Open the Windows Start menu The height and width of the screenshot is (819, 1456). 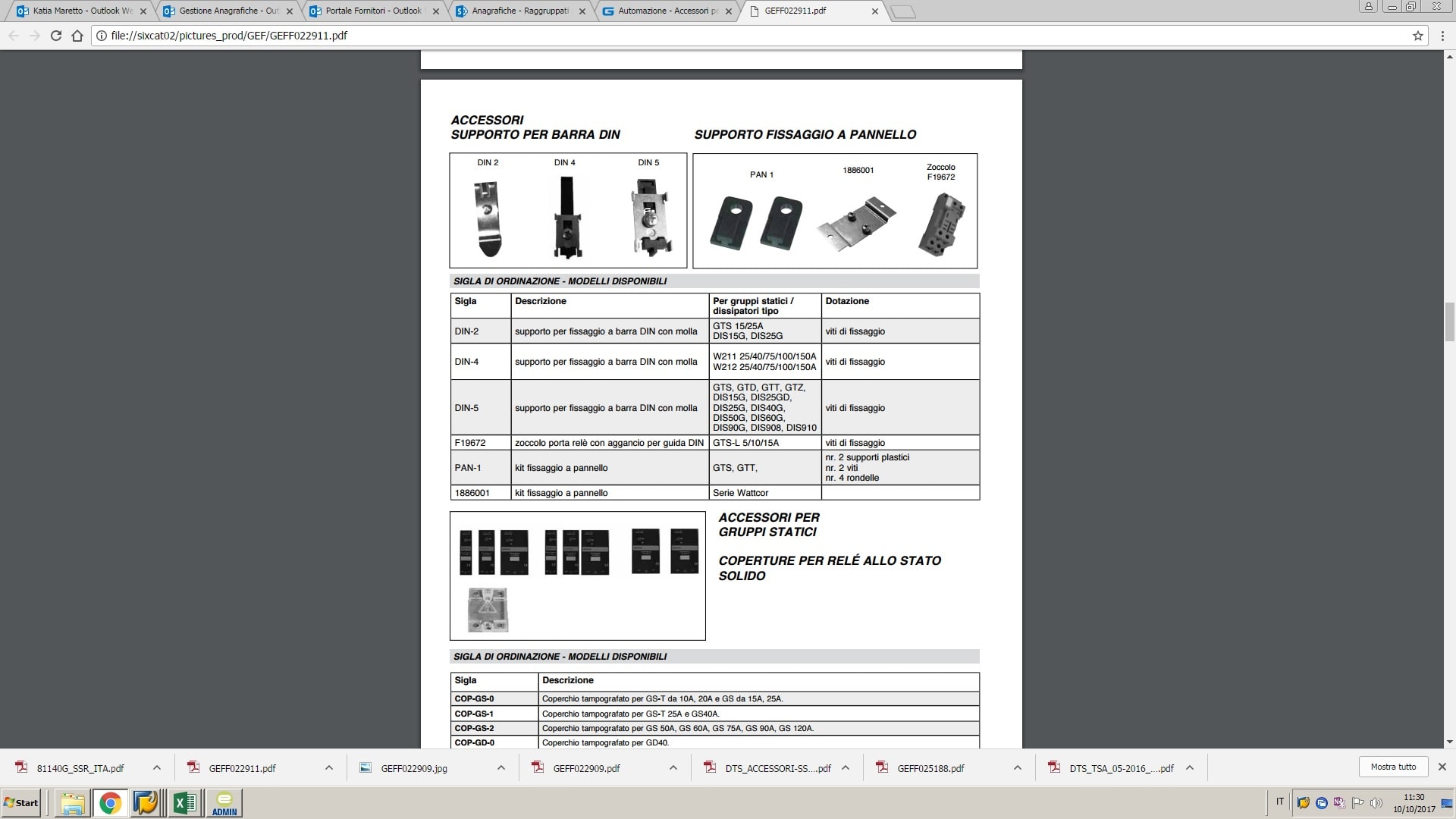tap(20, 802)
